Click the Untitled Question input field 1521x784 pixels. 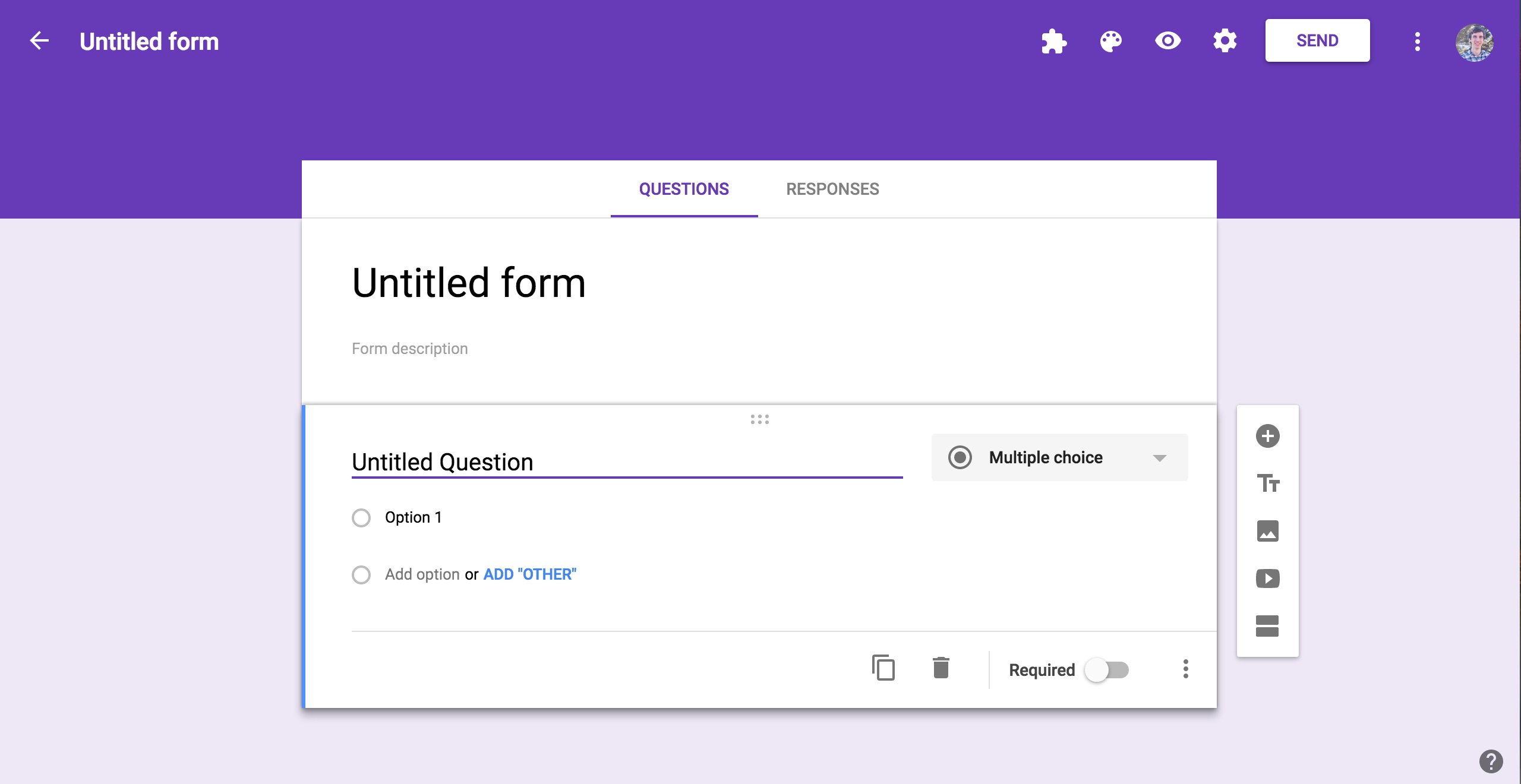(x=627, y=461)
